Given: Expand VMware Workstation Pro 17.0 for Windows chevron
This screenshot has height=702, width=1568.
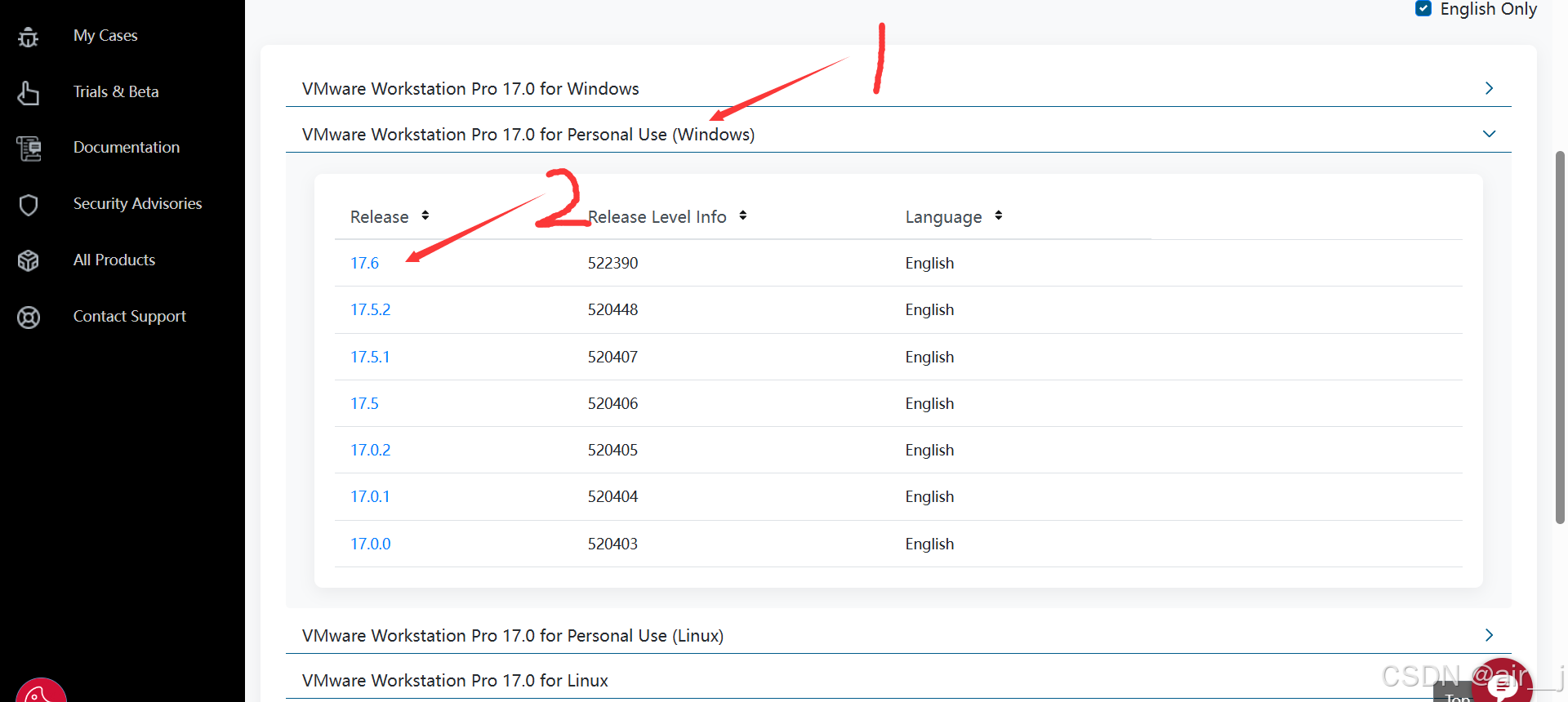Looking at the screenshot, I should pos(1489,88).
